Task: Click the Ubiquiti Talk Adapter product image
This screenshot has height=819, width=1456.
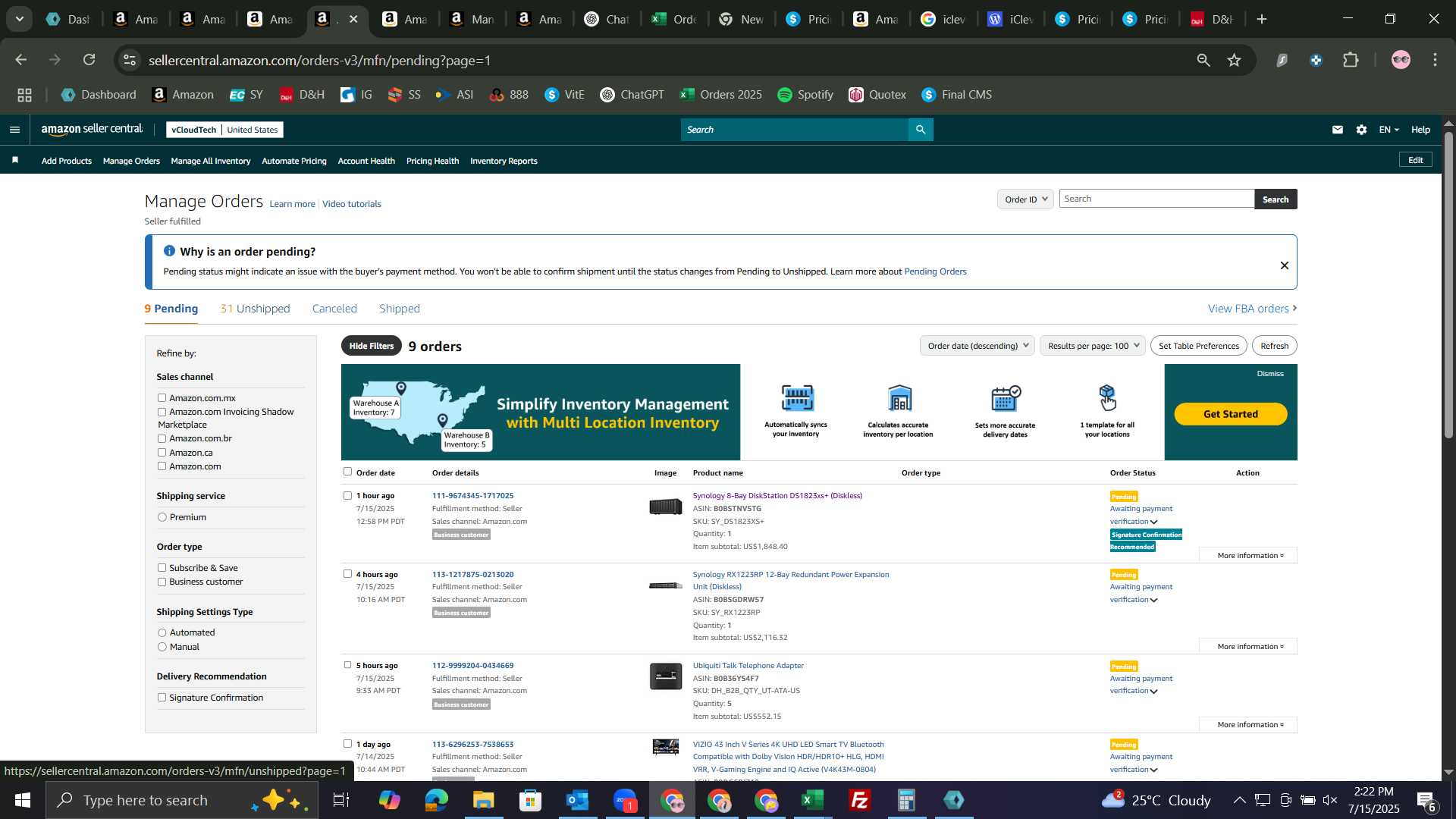Action: tap(666, 676)
